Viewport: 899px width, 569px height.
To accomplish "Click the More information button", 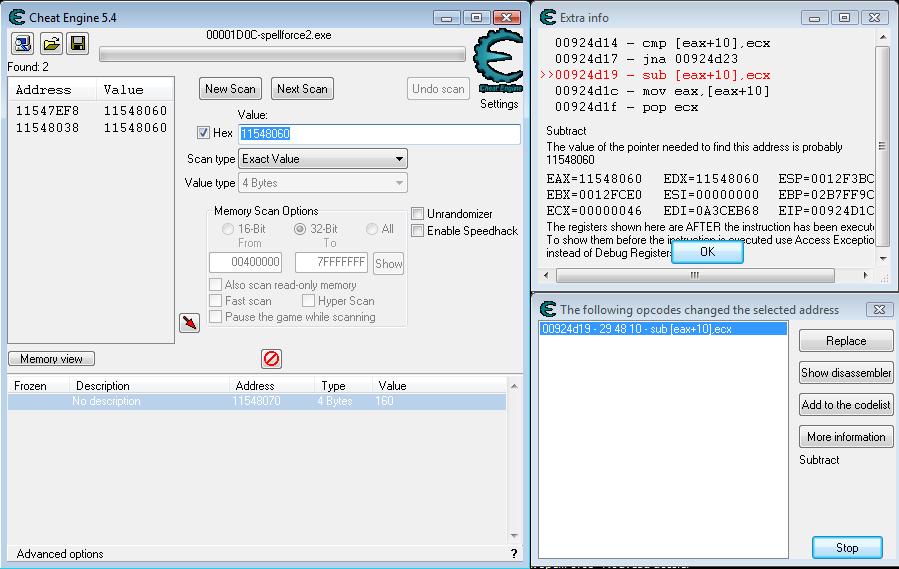I will pyautogui.click(x=846, y=437).
